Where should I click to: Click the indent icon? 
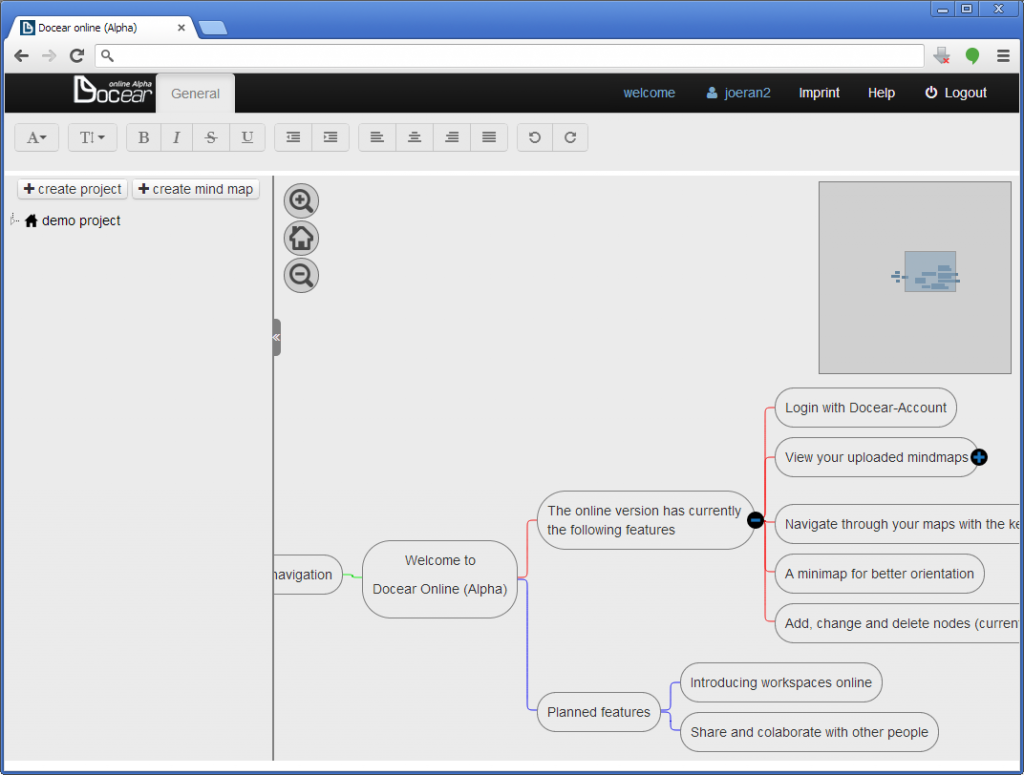[x=330, y=138]
